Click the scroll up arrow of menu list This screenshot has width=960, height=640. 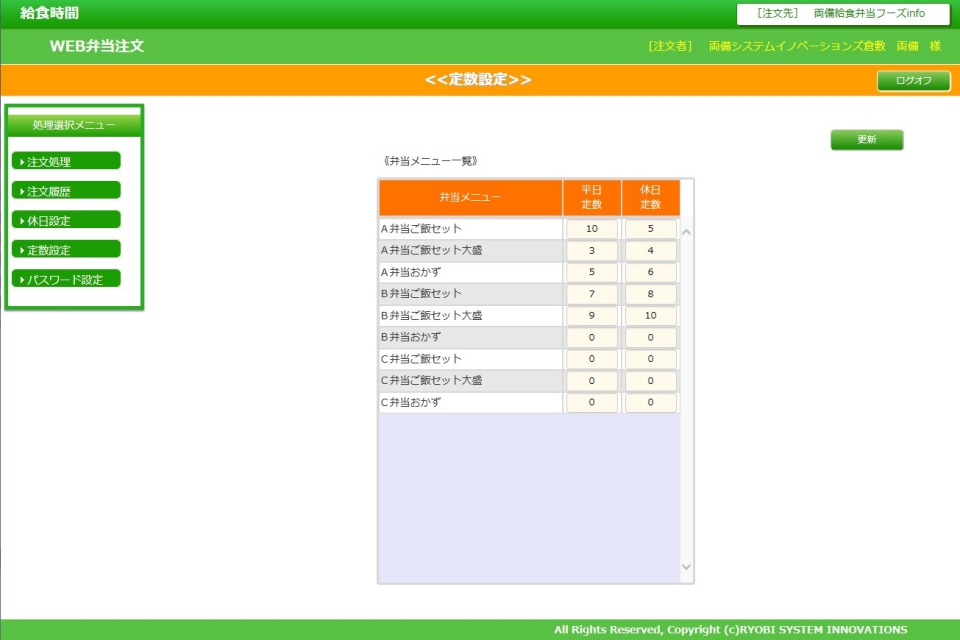tap(686, 232)
